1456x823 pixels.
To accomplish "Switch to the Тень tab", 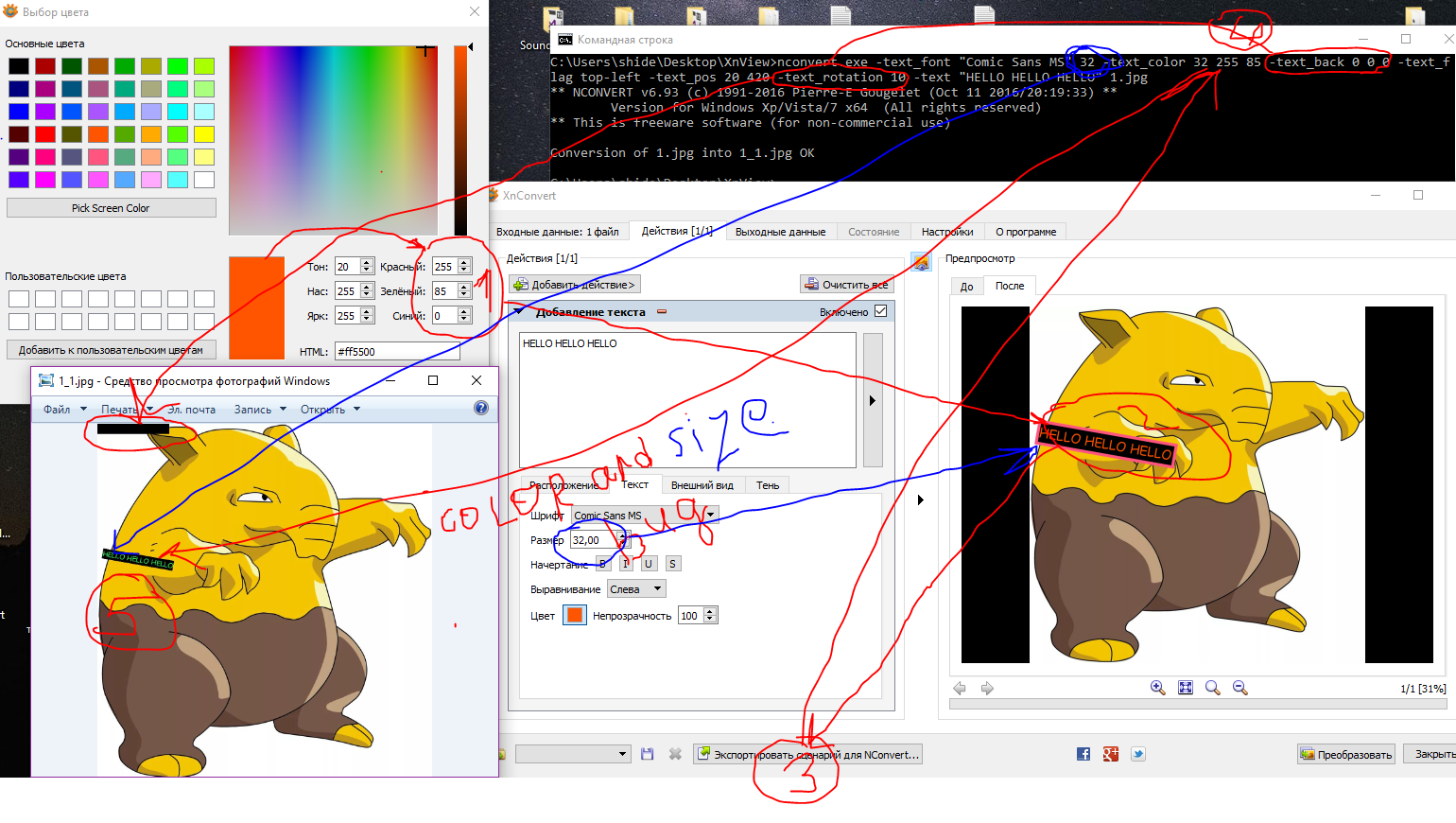I will [768, 485].
